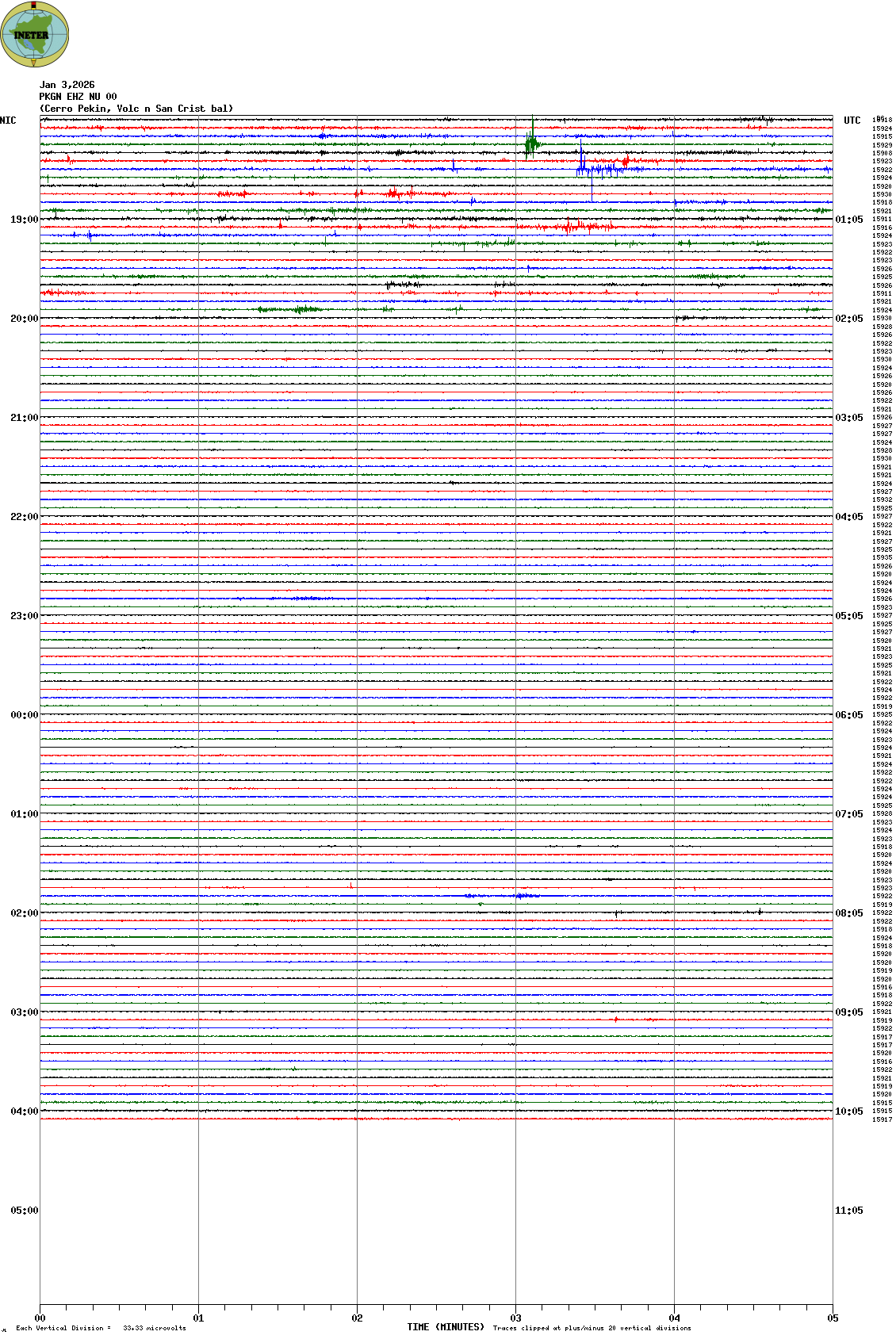896x1339 pixels.
Task: Click the Jan 3,2026 date text
Action: [67, 85]
